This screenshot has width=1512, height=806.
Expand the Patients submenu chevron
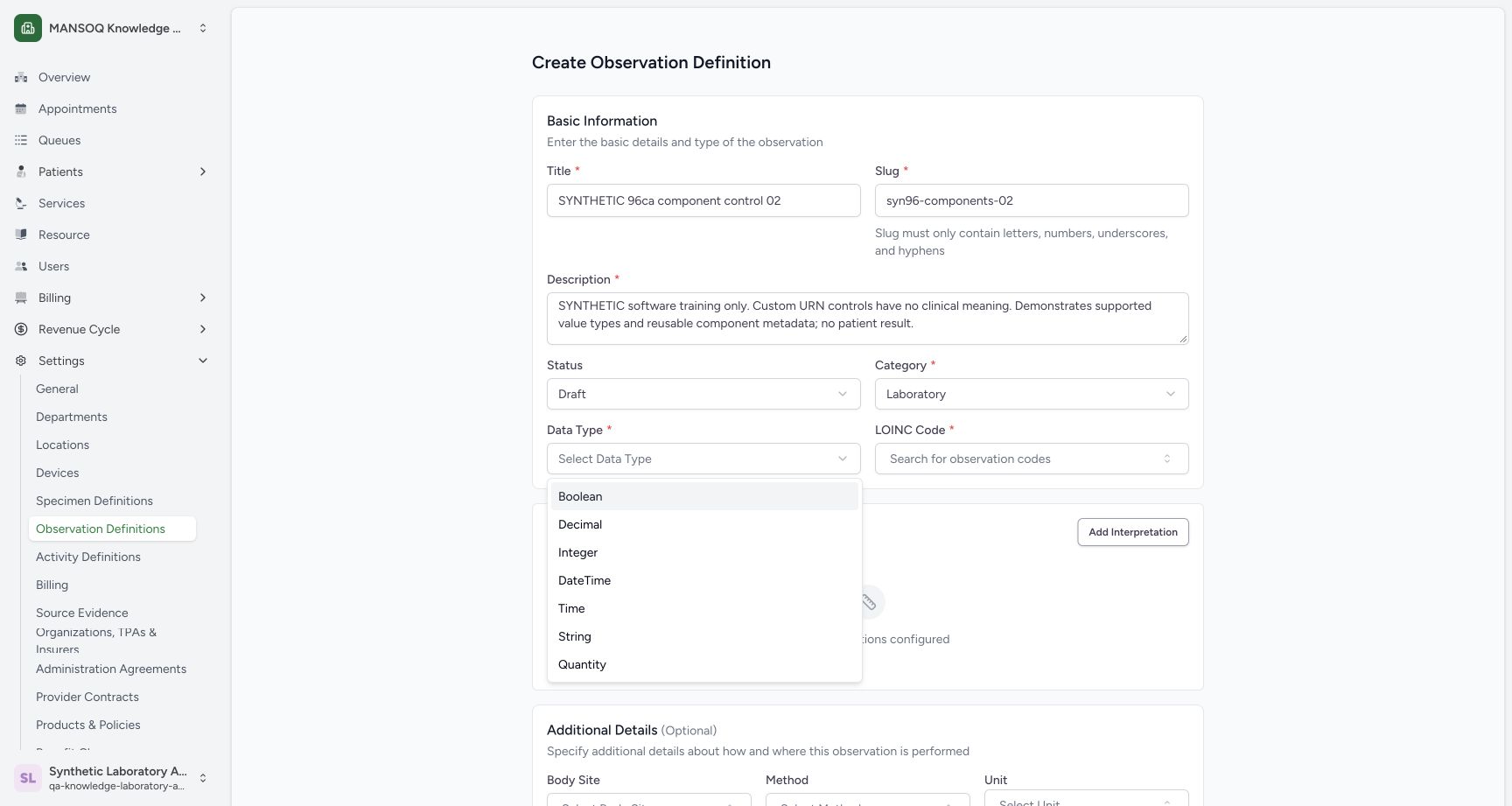click(203, 172)
